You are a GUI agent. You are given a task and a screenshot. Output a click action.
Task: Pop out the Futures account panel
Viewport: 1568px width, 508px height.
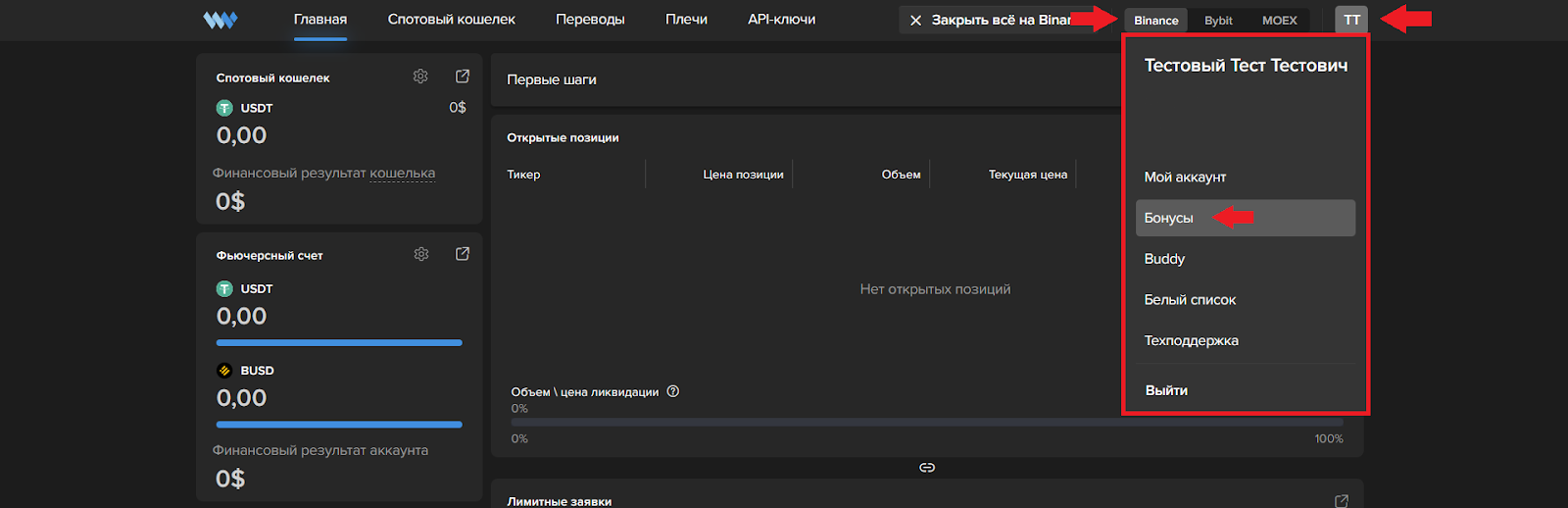coord(463,254)
